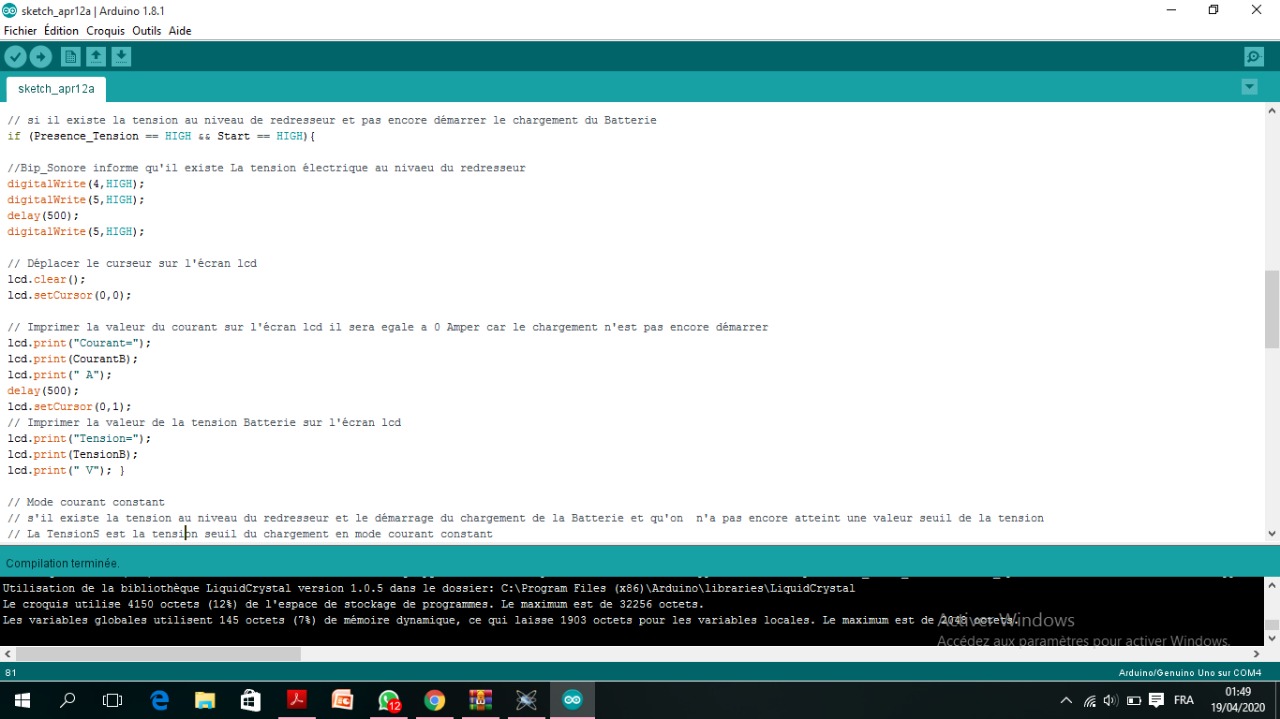The width and height of the screenshot is (1280, 719).
Task: Click the console line 'Le croquis utilise 4150 octets'
Action: [353, 604]
